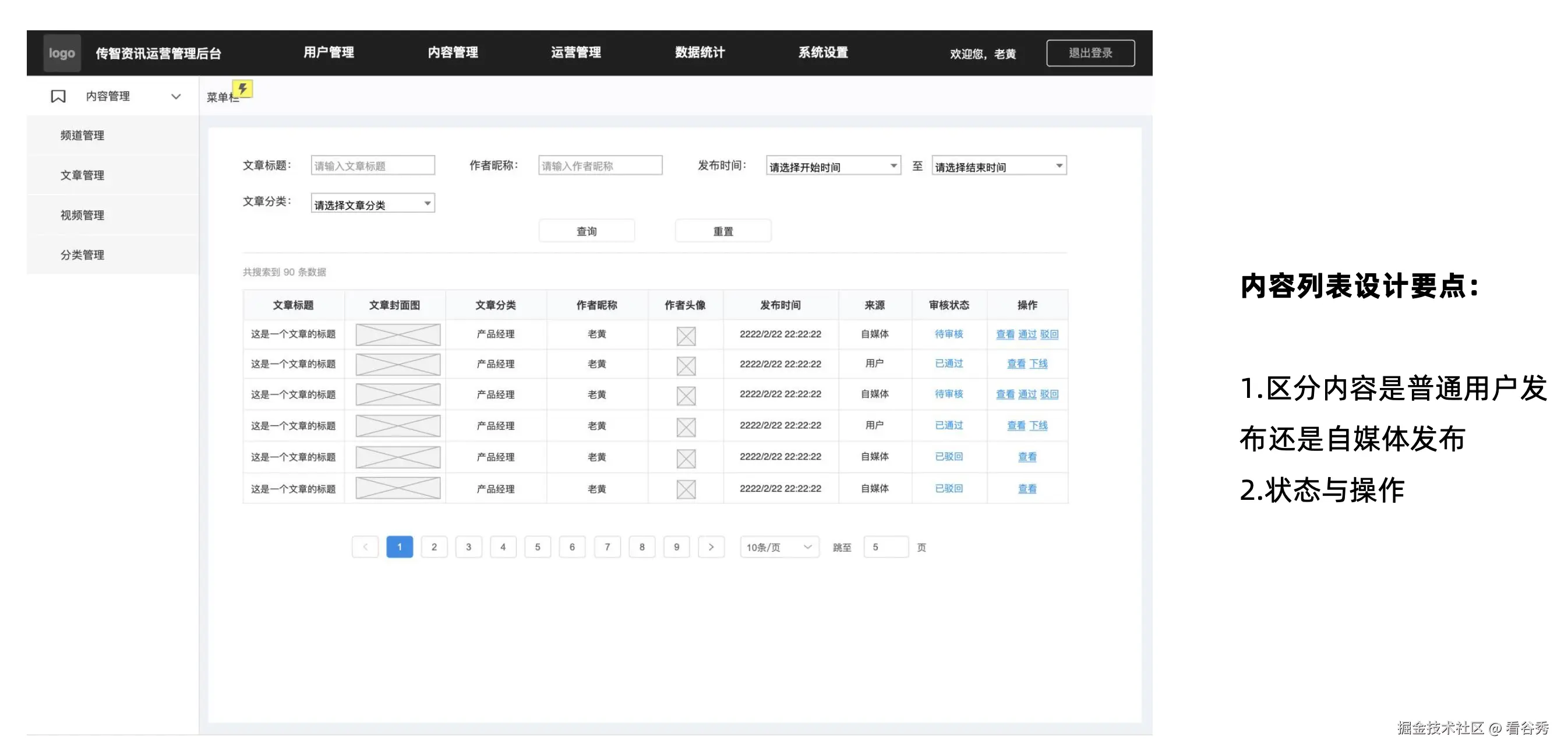Open the 请选择开始时间 date picker
The image size is (1568, 755).
pos(832,165)
